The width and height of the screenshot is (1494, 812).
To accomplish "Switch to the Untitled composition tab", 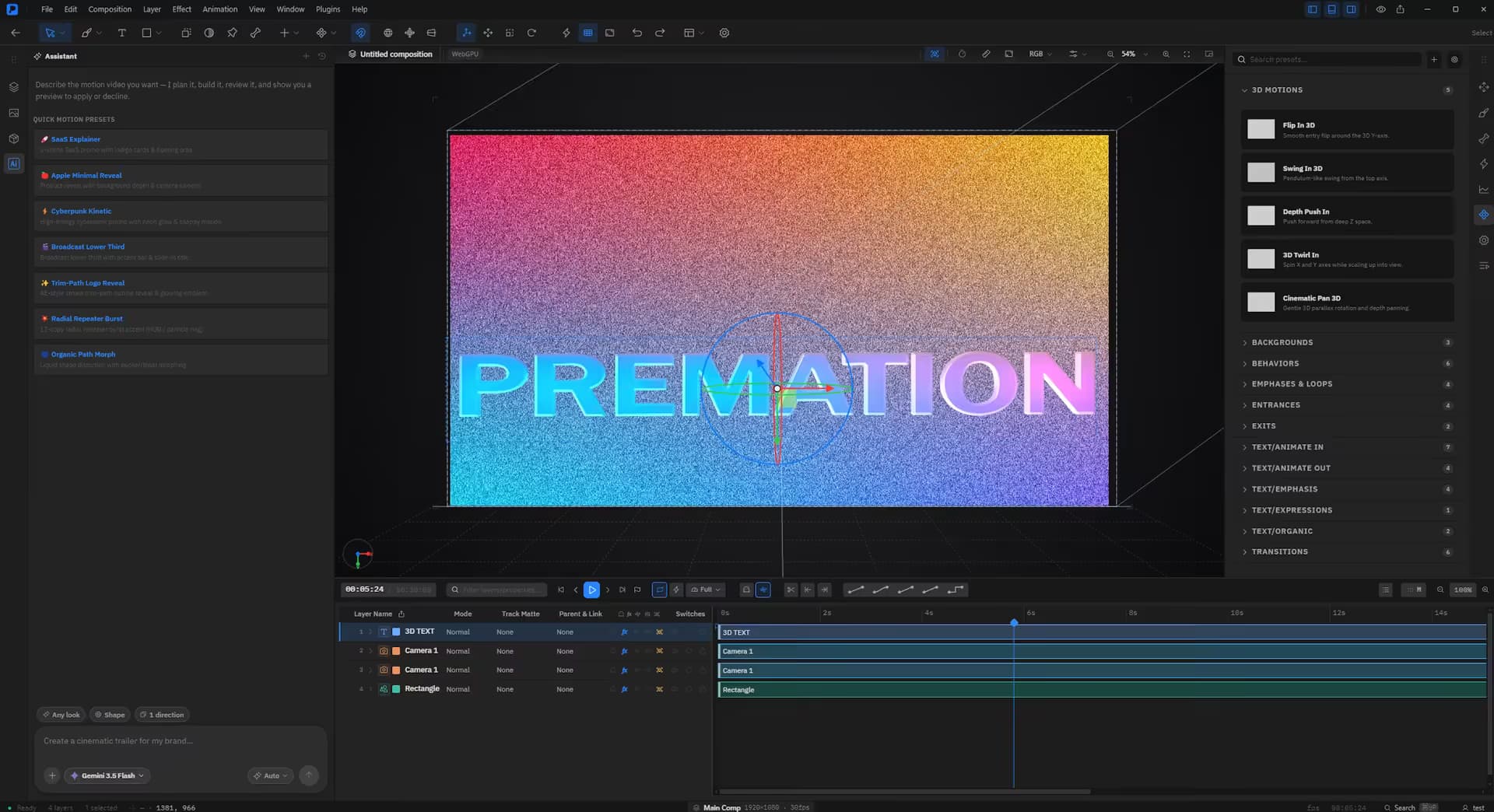I will (390, 54).
